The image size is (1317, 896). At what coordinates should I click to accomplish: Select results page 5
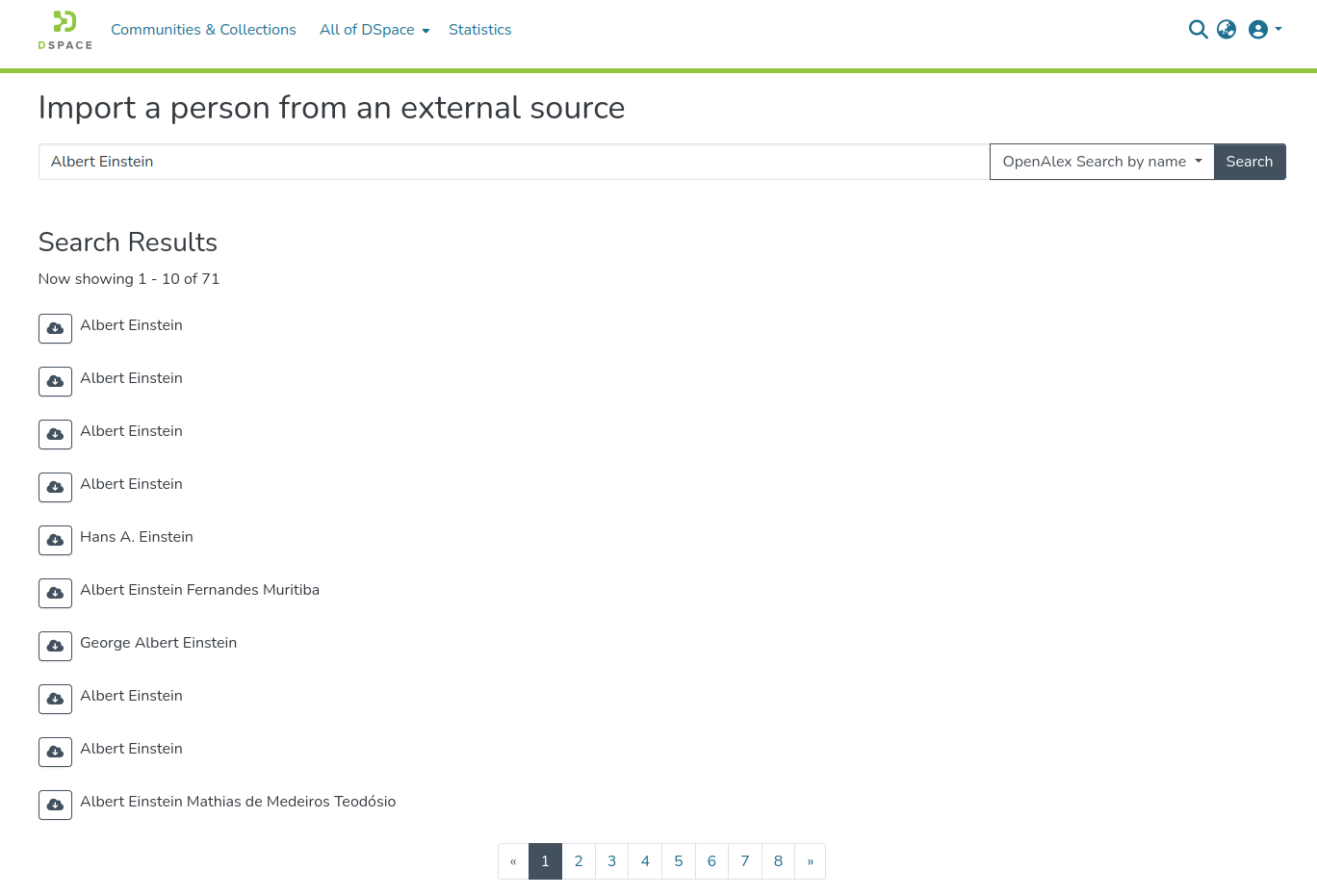(x=679, y=861)
